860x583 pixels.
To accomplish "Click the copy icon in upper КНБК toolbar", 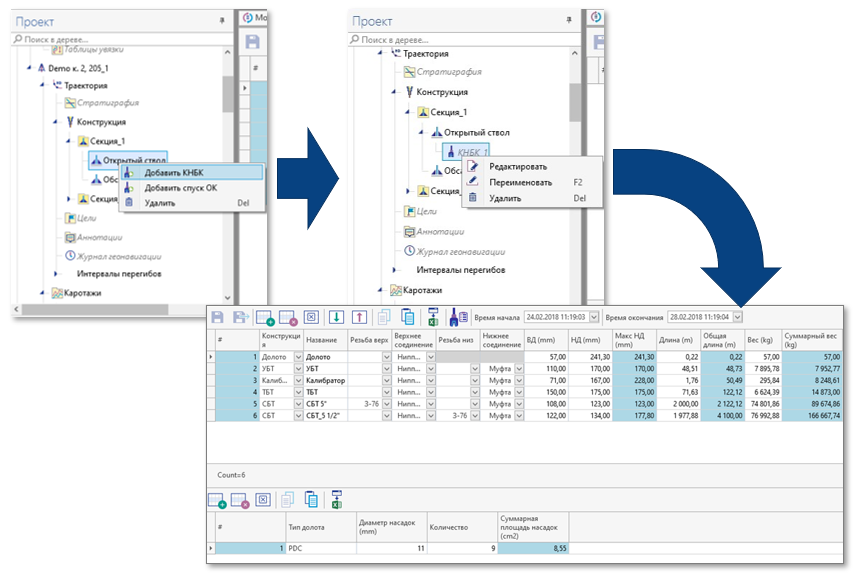I will pyautogui.click(x=384, y=317).
